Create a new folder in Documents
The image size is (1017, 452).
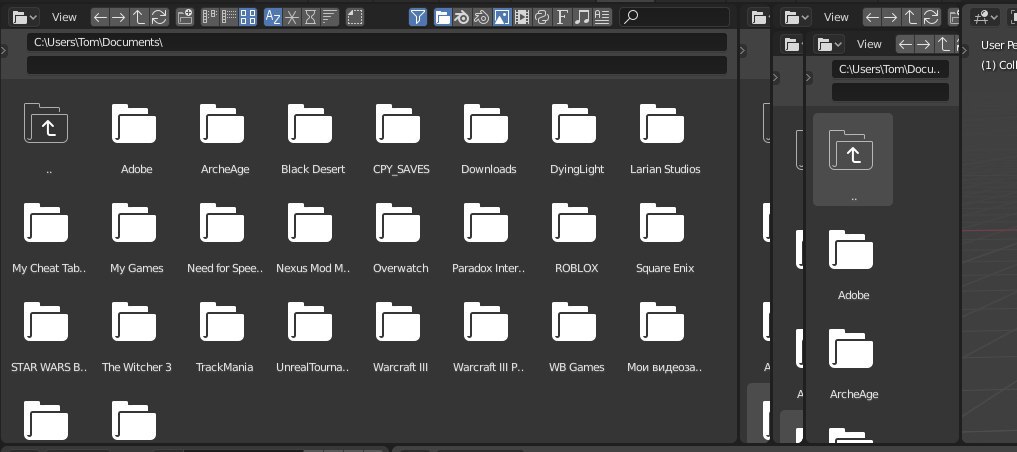tap(185, 18)
